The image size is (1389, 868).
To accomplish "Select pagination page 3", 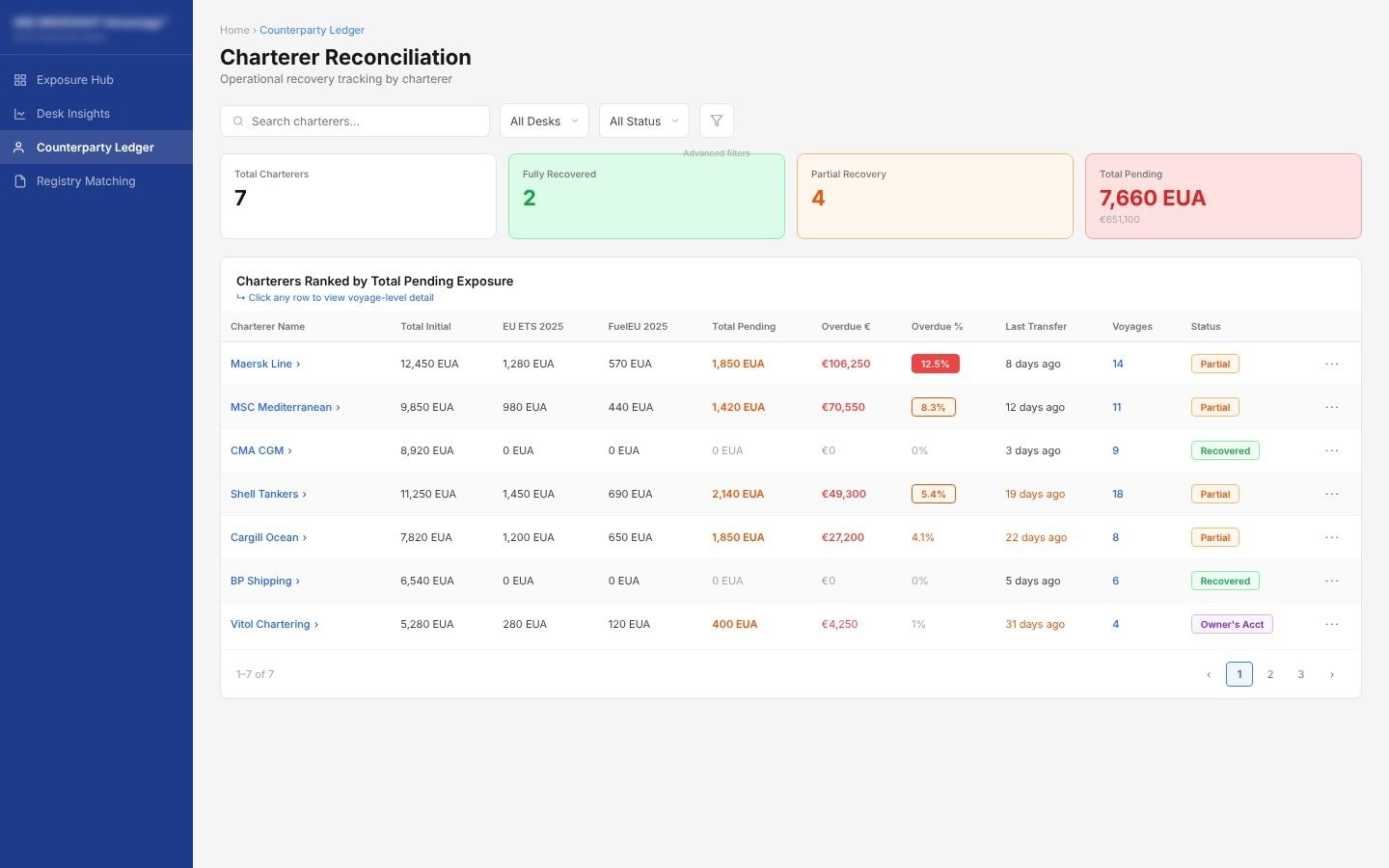I will pyautogui.click(x=1301, y=674).
